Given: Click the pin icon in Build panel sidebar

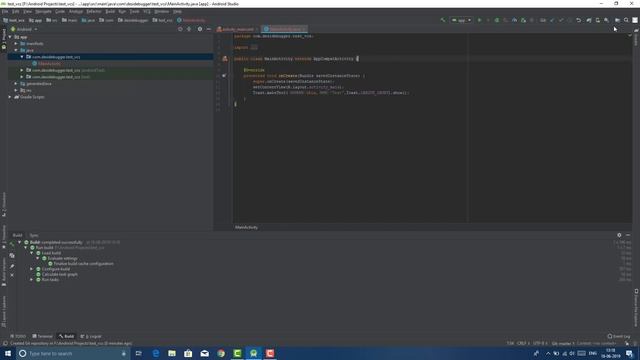Looking at the screenshot, I should pos(12,266).
